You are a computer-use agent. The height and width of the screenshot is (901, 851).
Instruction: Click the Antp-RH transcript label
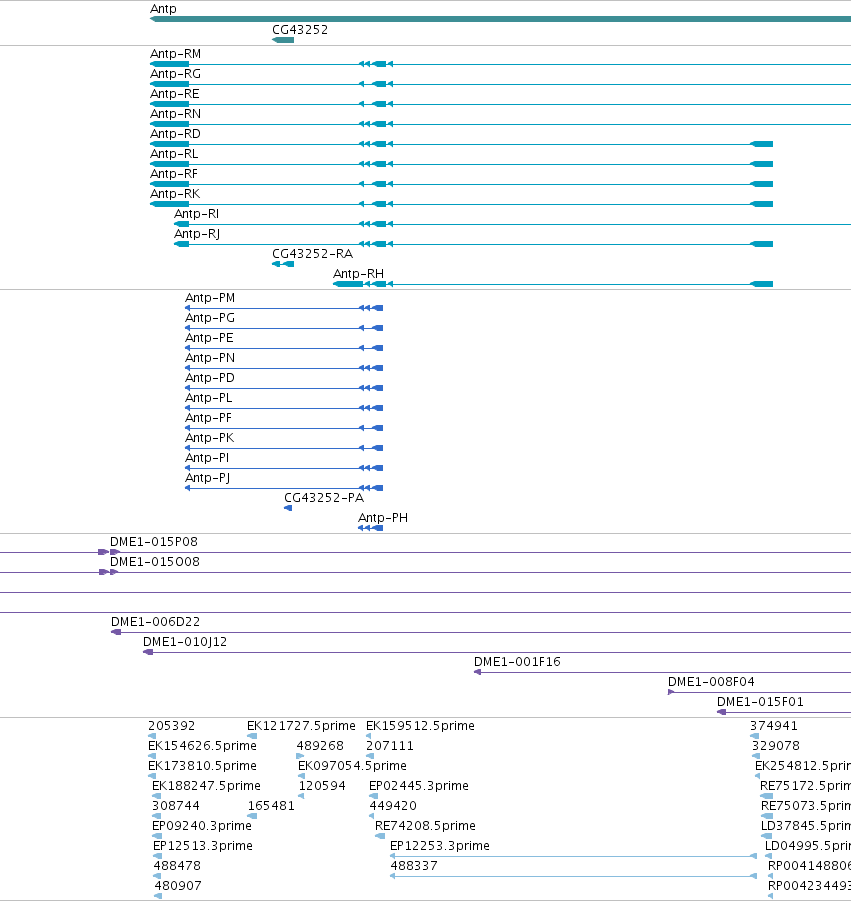pyautogui.click(x=359, y=274)
